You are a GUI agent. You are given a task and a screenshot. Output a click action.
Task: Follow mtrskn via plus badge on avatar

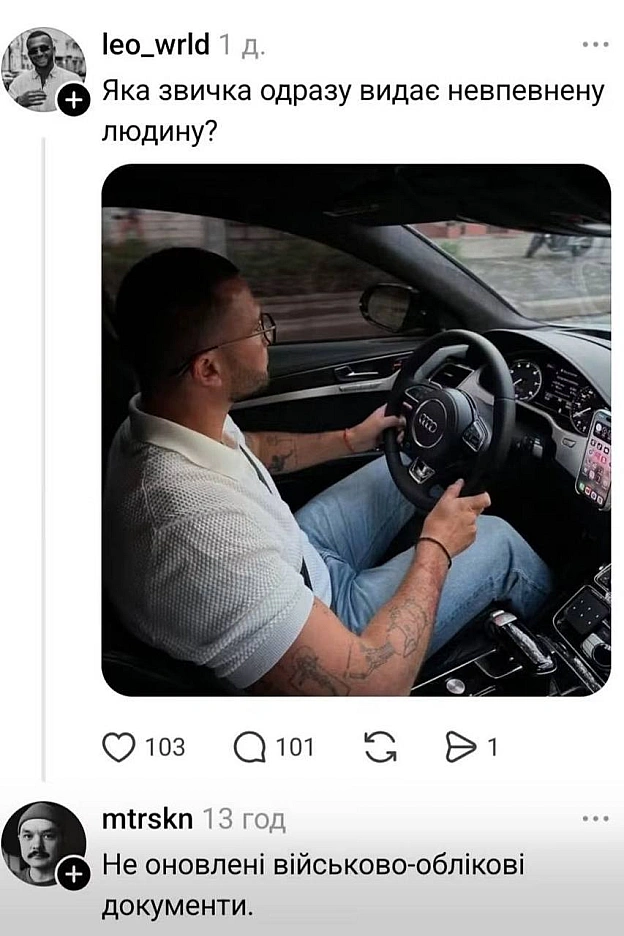coord(73,875)
